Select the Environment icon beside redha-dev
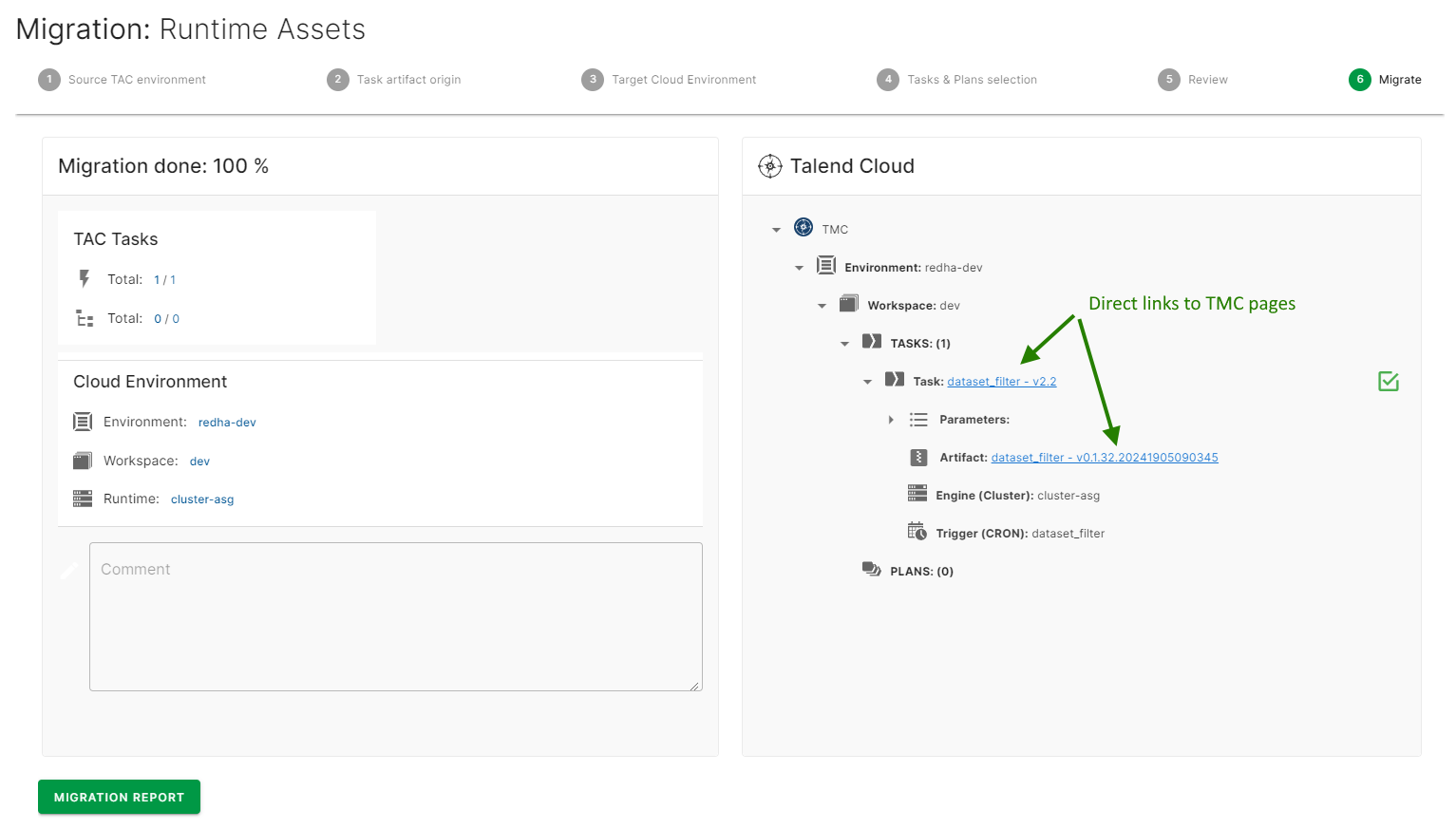 click(826, 266)
